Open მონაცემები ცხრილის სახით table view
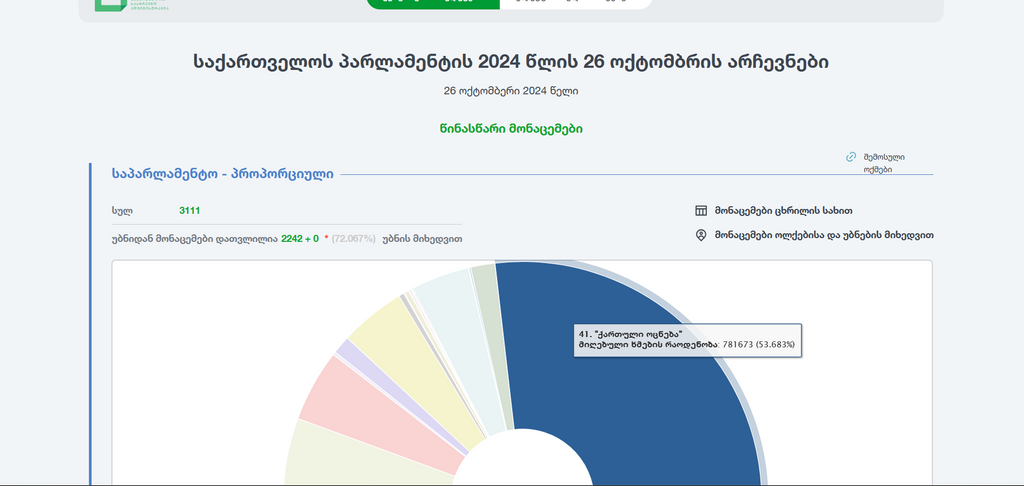The image size is (1024, 486). (783, 211)
